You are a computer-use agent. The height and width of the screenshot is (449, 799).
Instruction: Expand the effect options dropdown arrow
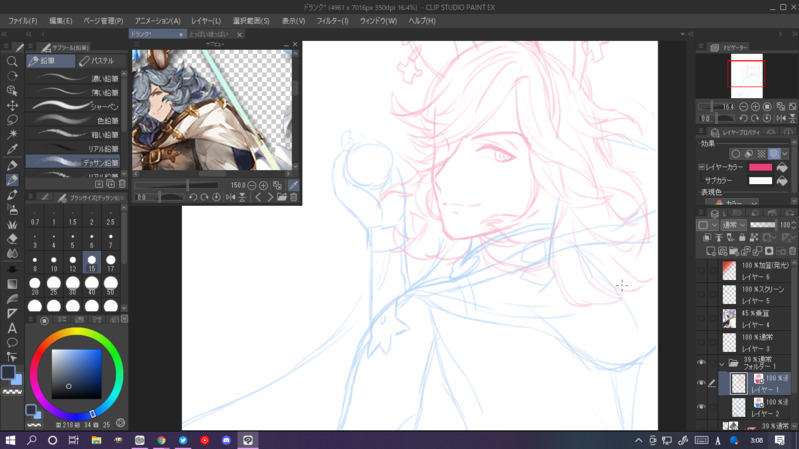(785, 153)
